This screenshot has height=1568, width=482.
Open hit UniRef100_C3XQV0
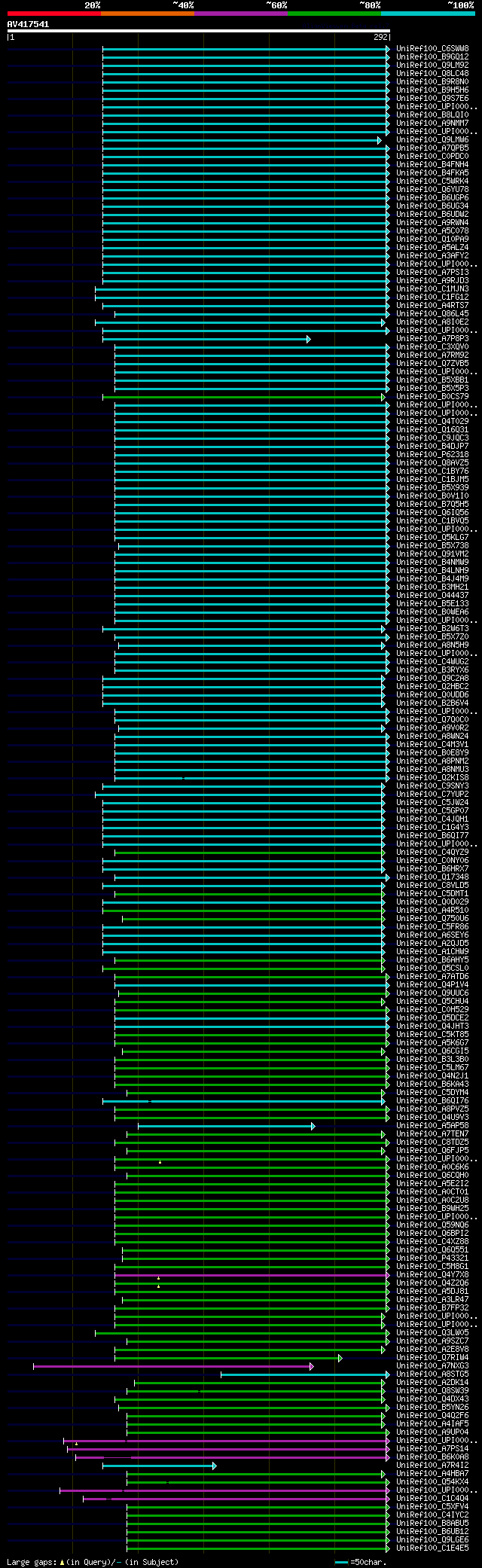click(432, 347)
